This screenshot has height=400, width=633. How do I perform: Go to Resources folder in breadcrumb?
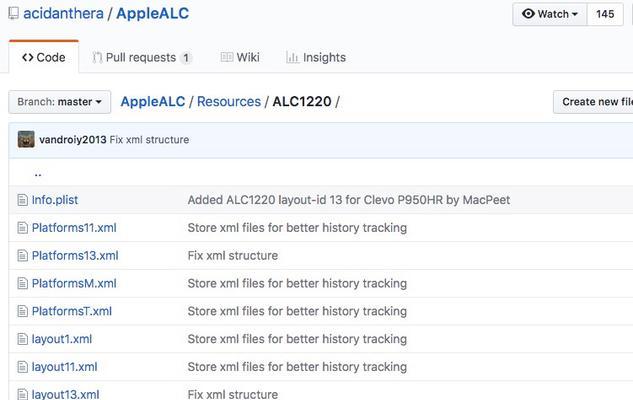[x=229, y=101]
